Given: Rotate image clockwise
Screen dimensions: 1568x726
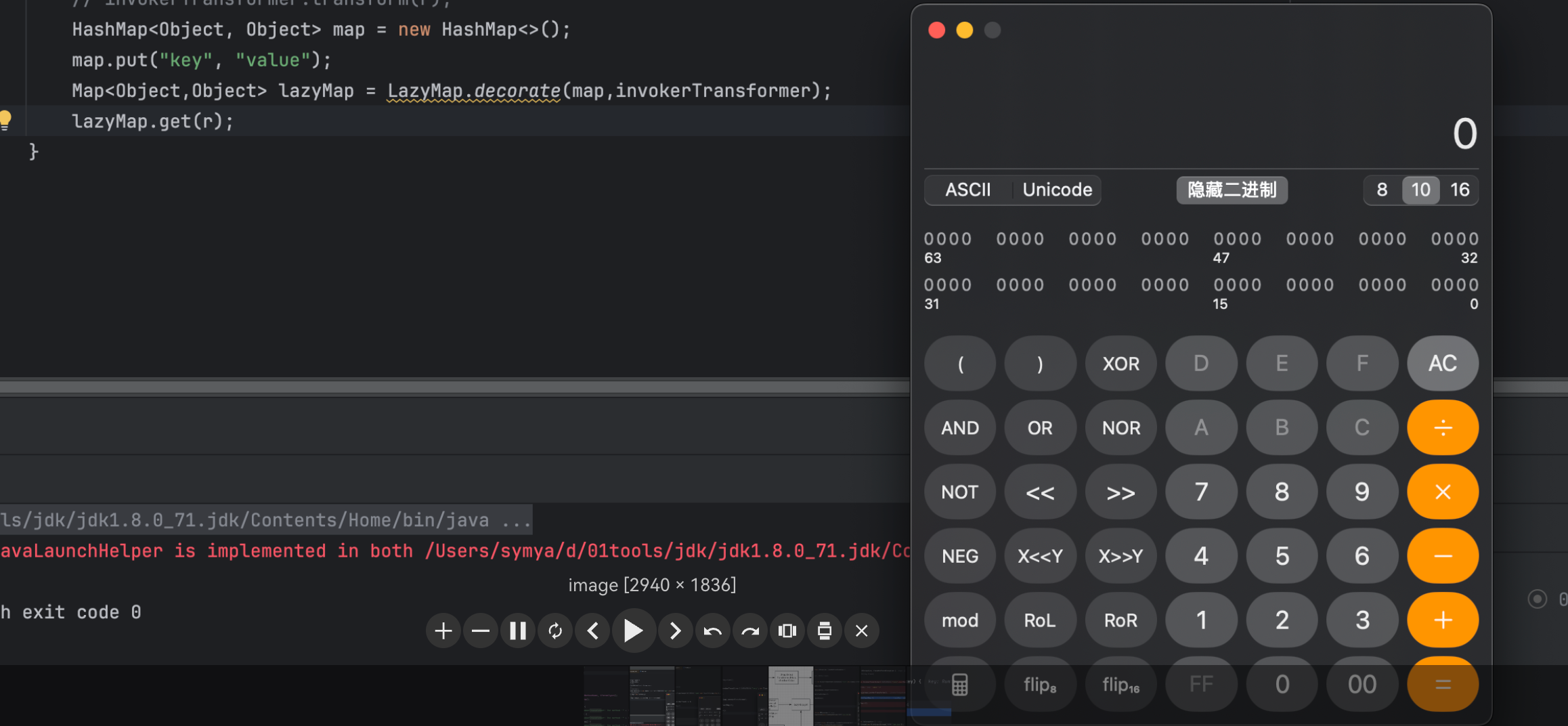Looking at the screenshot, I should coord(749,631).
